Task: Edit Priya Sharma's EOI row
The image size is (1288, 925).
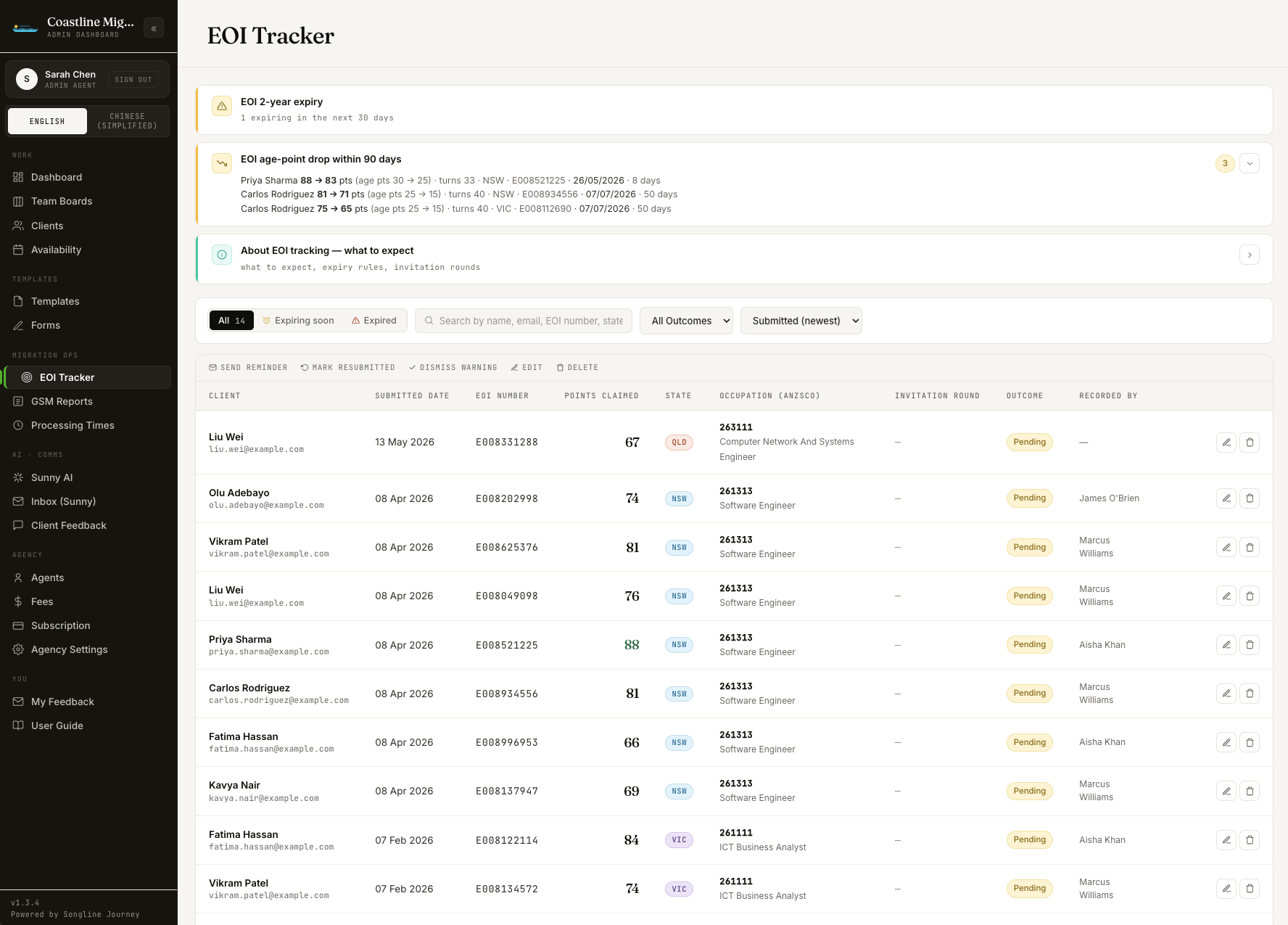Action: click(1226, 645)
